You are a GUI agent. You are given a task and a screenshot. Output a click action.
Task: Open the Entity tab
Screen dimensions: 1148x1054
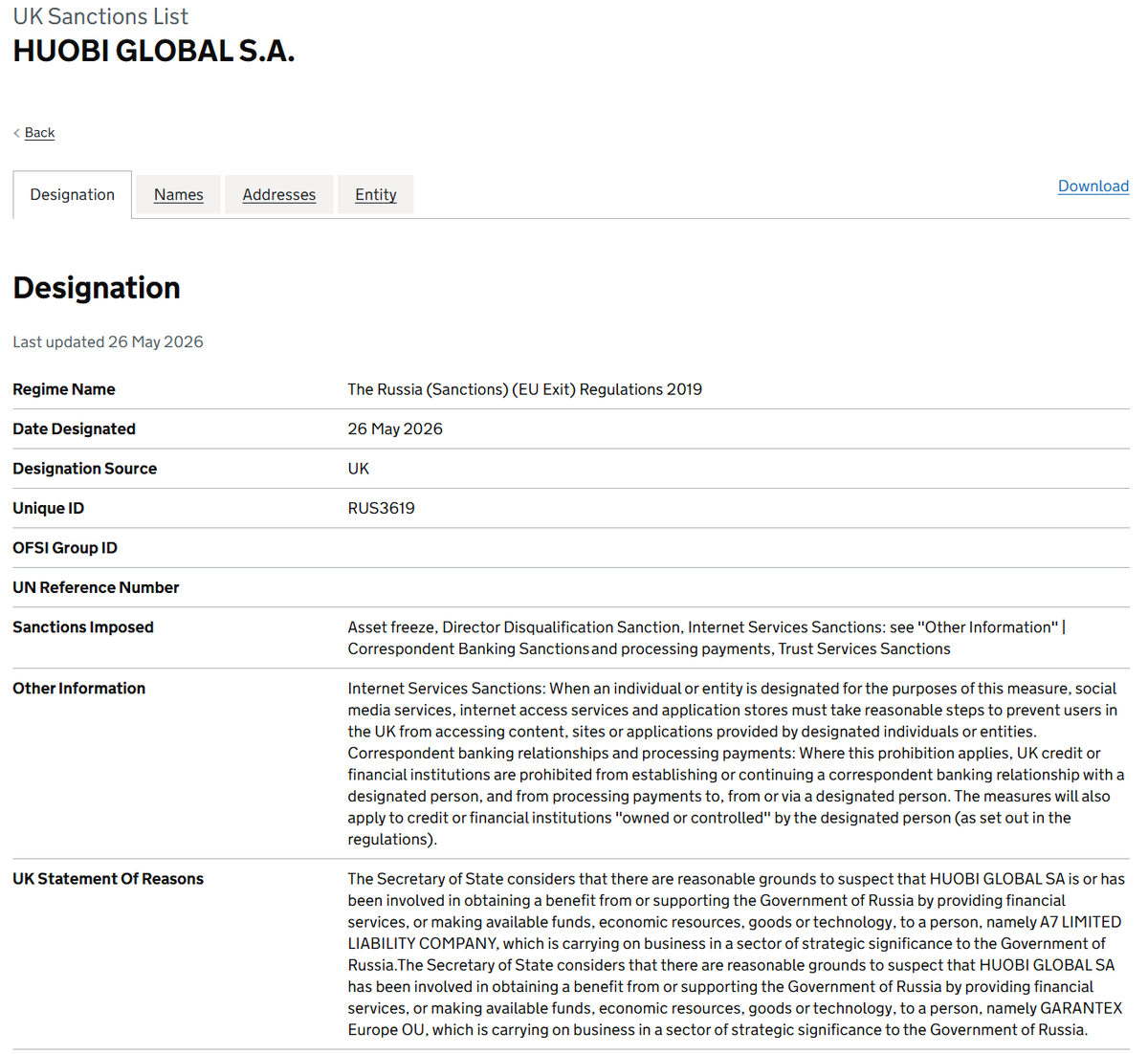[376, 194]
